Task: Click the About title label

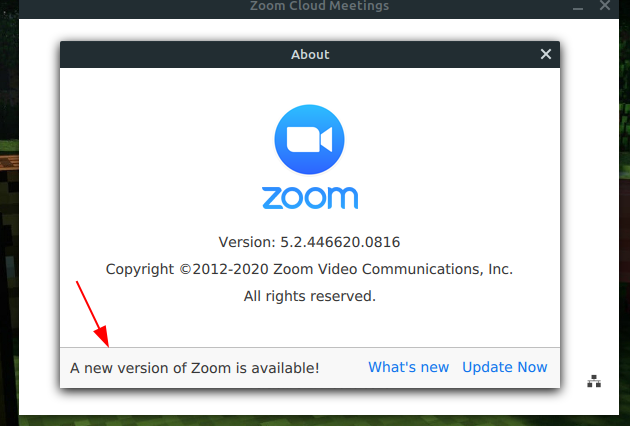Action: pyautogui.click(x=310, y=54)
